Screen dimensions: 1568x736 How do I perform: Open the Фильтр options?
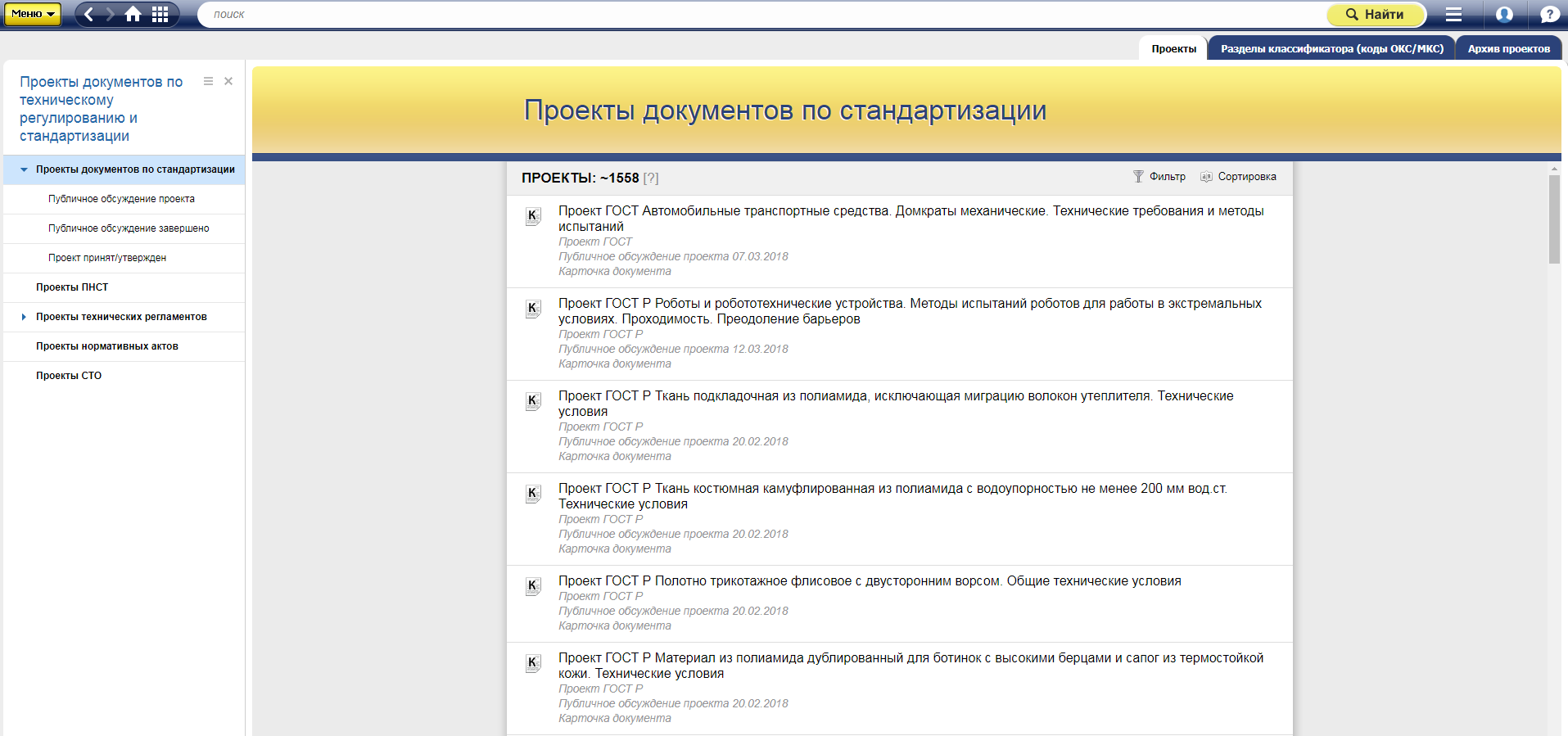pyautogui.click(x=1159, y=177)
